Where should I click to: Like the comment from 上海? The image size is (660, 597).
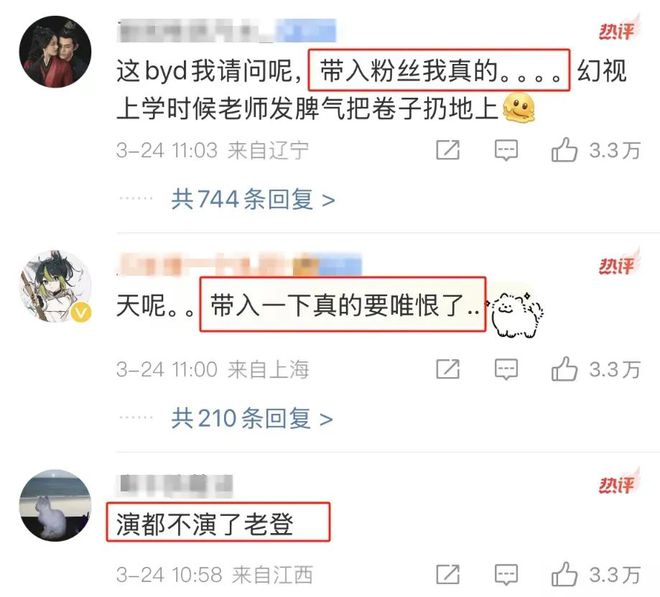pos(564,369)
